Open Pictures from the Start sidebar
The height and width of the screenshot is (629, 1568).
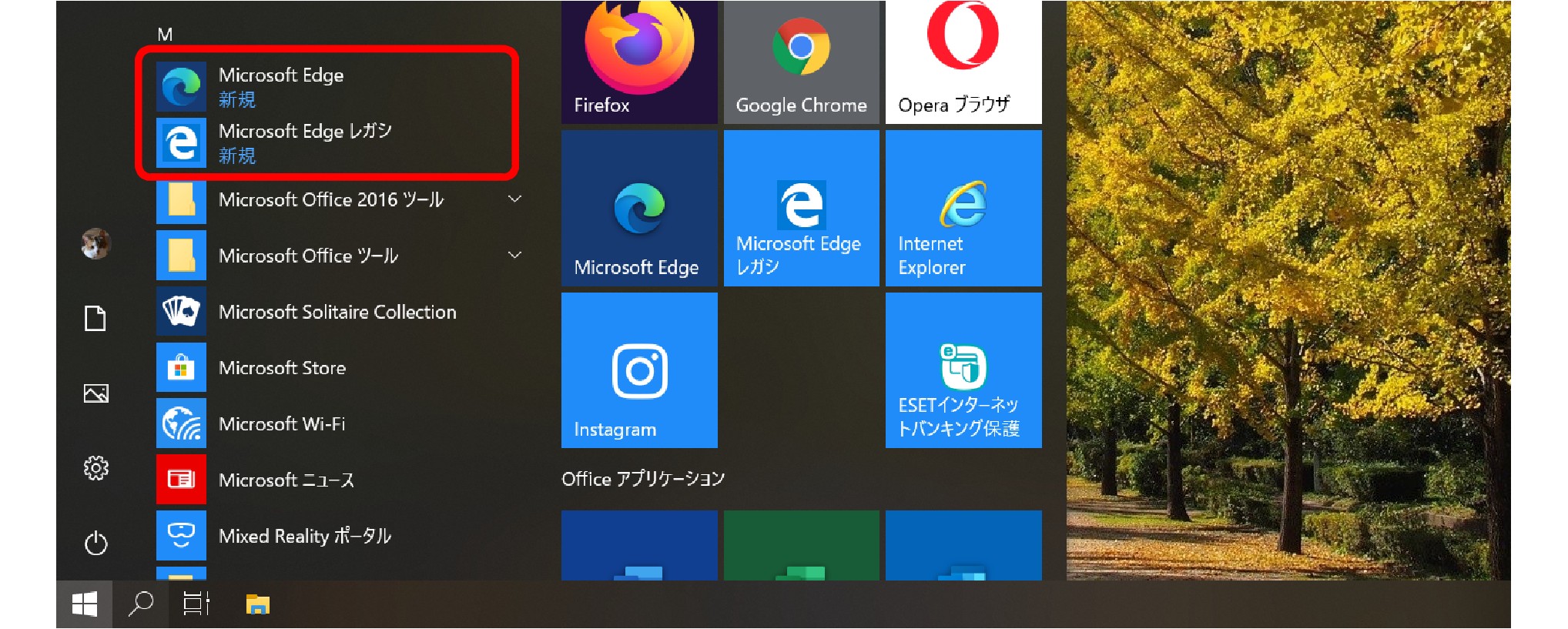point(95,393)
